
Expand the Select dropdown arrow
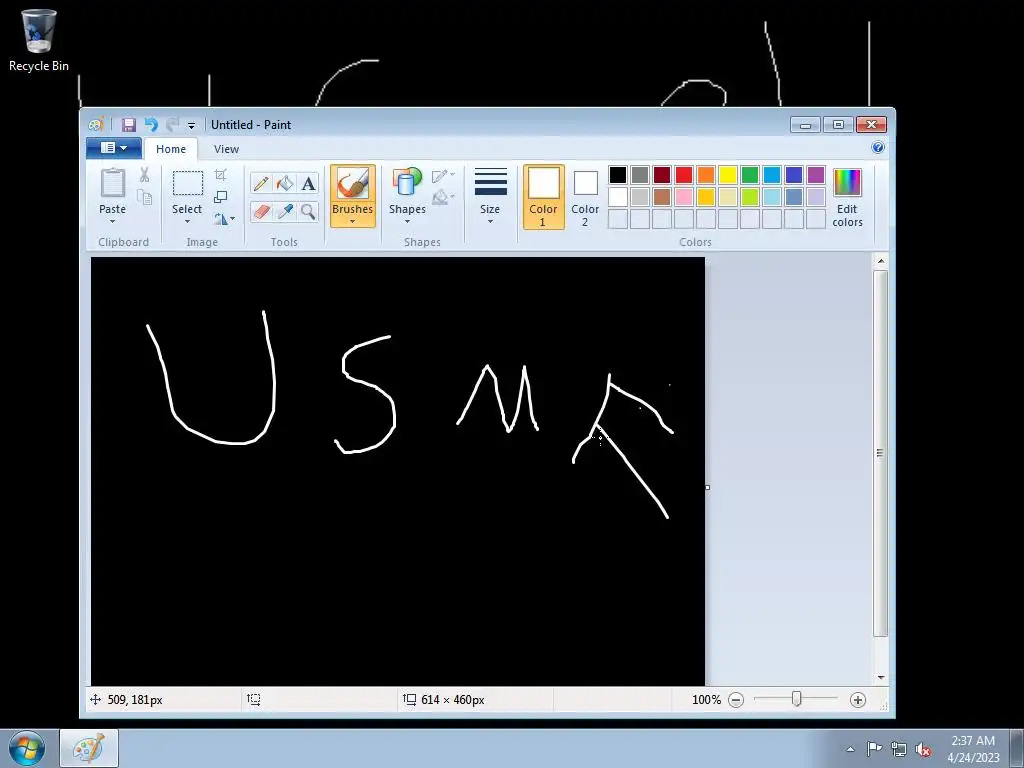coord(187,222)
